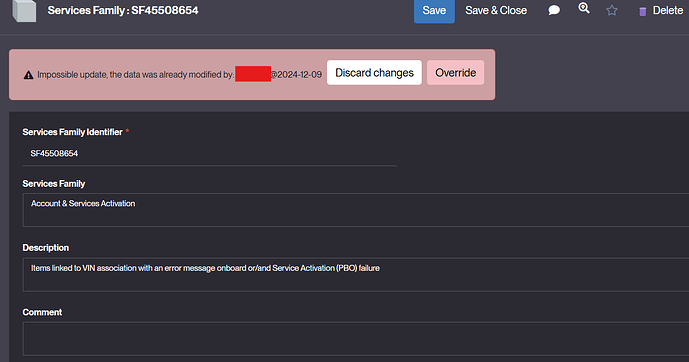Click the empty Comment text area
This screenshot has height=362, width=689.
356,339
